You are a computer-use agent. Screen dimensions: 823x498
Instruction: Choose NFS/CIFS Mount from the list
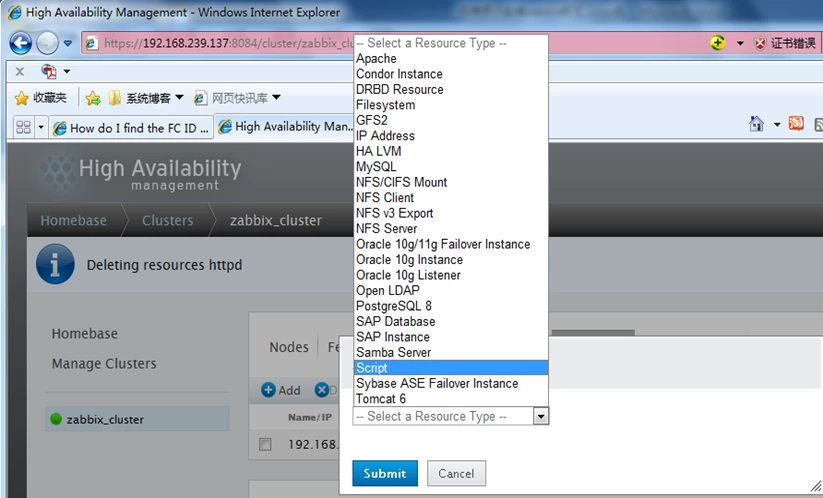451,183
